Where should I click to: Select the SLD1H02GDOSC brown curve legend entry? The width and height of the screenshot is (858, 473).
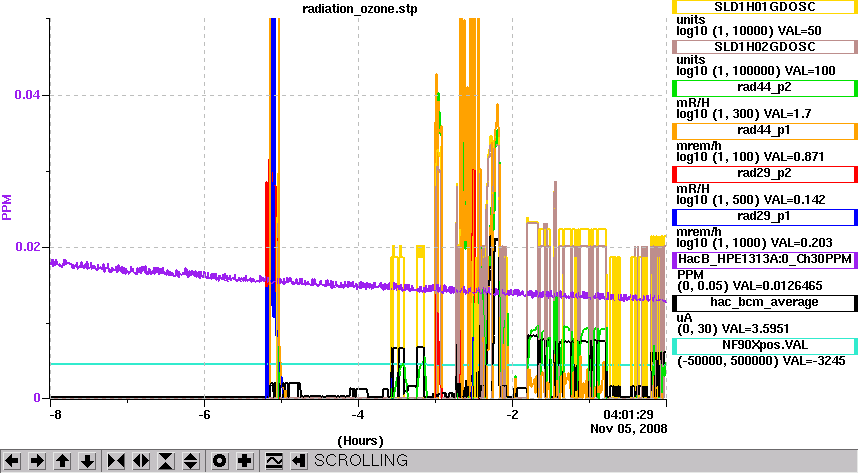(x=764, y=47)
